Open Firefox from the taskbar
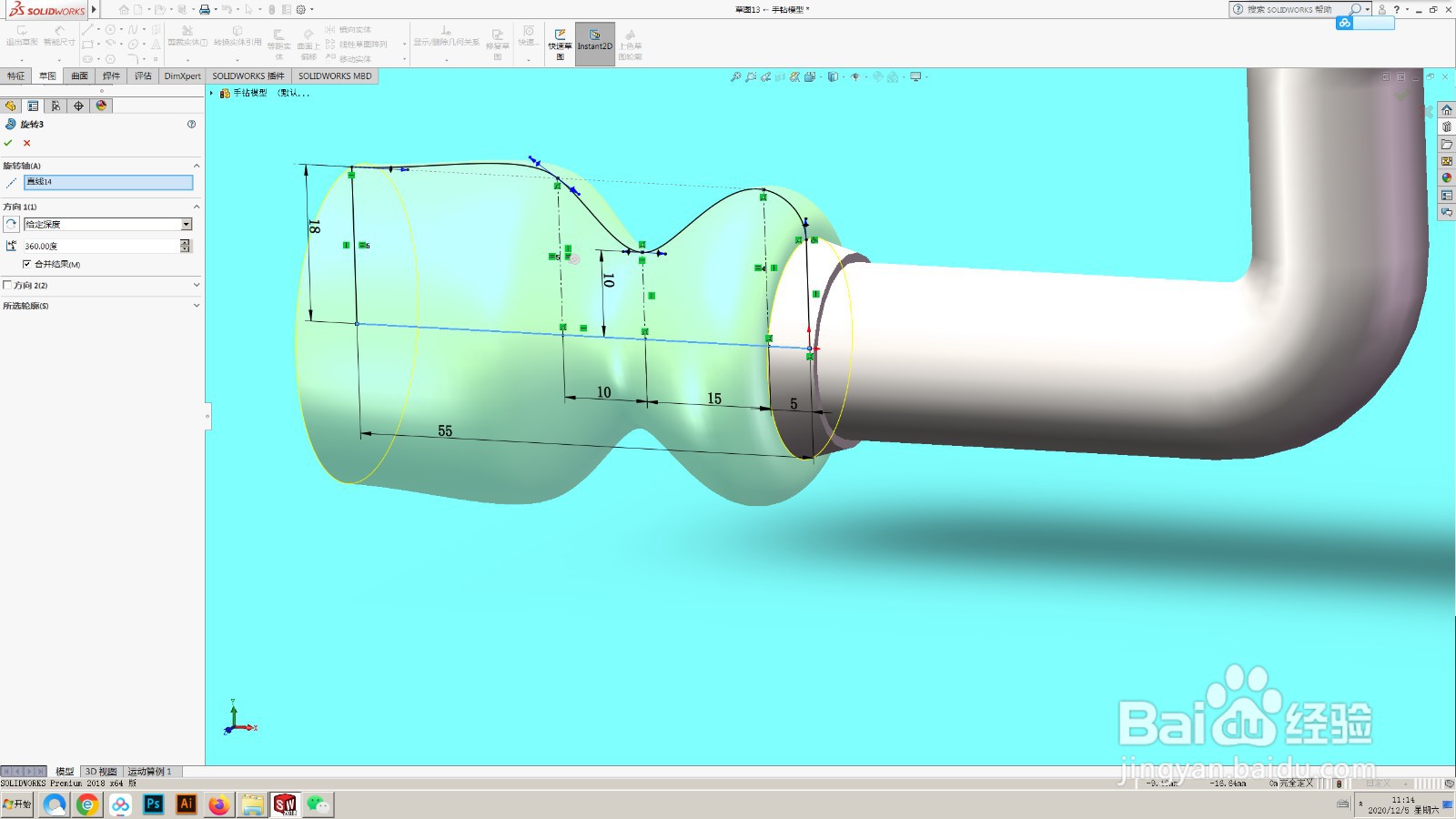This screenshot has height=819, width=1456. point(218,804)
